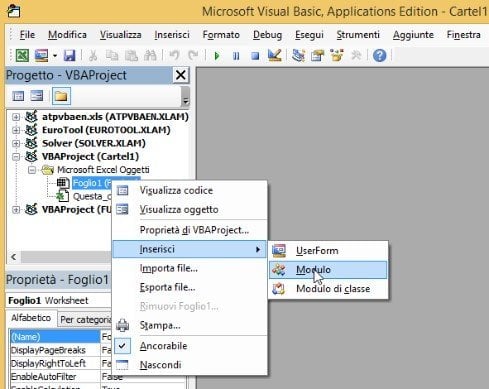Select Foglio1 in the project tree
Image resolution: width=489 pixels, height=389 pixels.
point(92,183)
